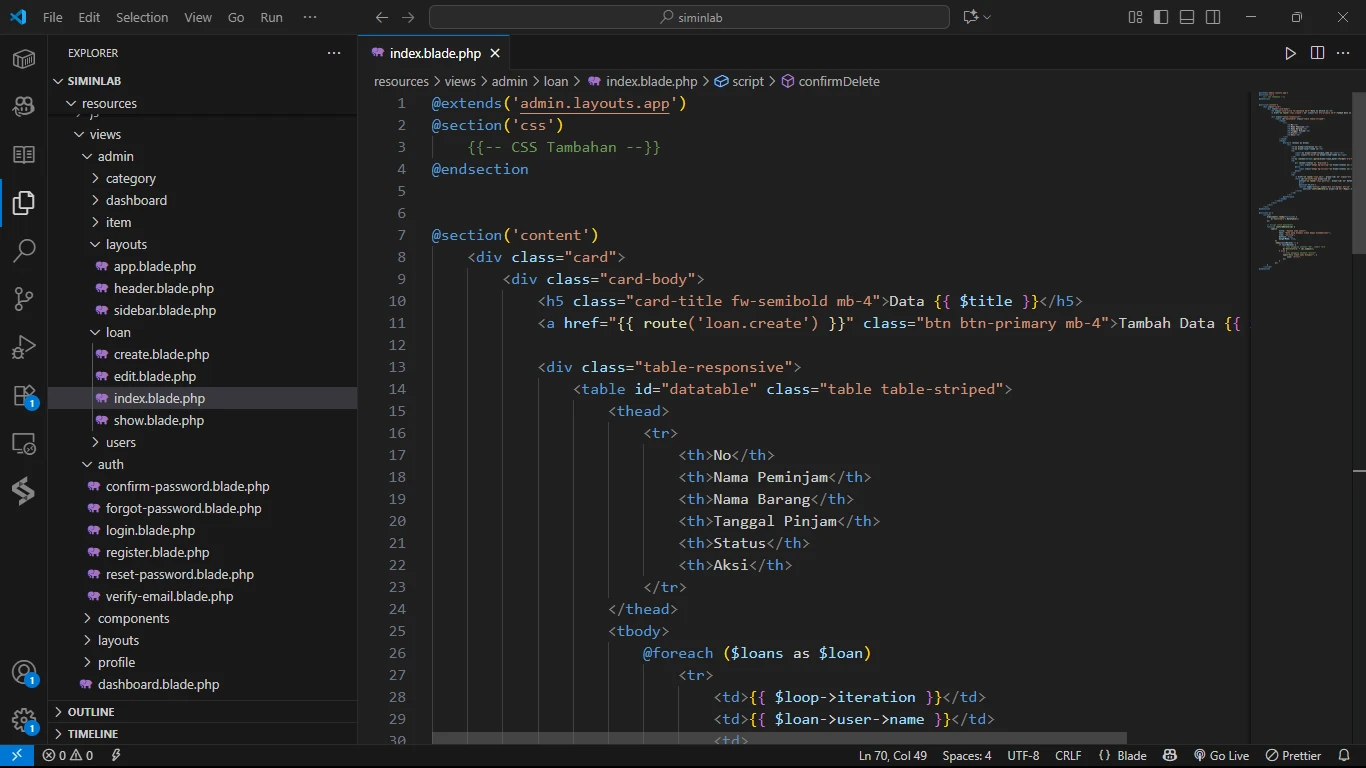Open notifications bell in status bar

[1343, 756]
